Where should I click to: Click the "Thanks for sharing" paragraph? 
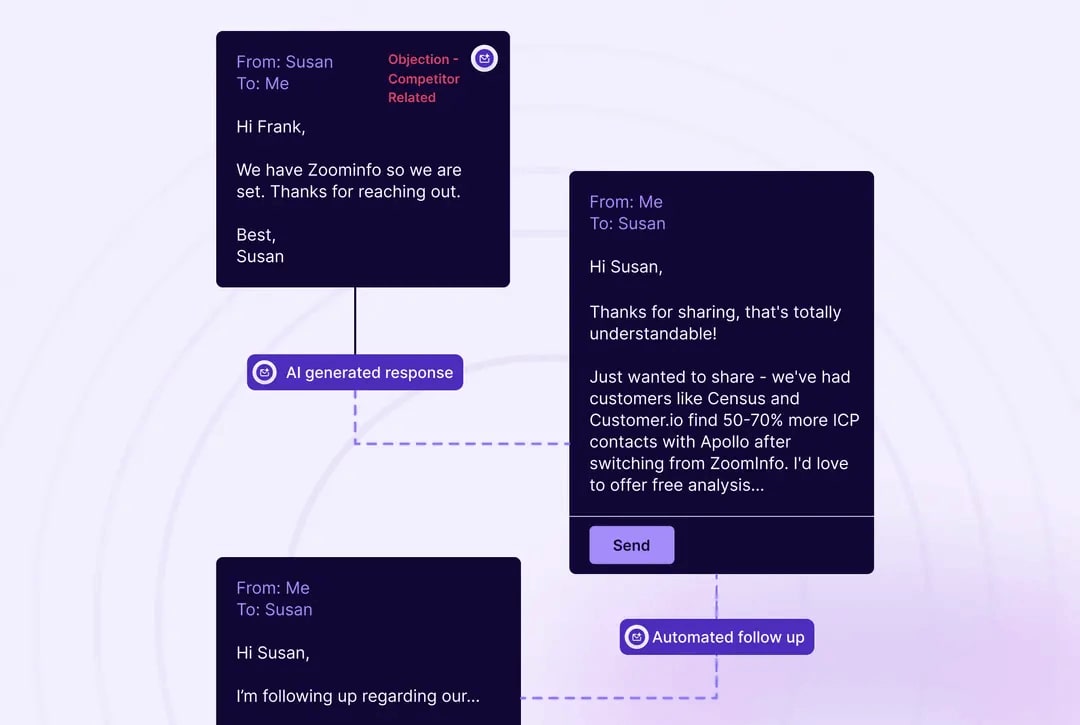tap(714, 323)
